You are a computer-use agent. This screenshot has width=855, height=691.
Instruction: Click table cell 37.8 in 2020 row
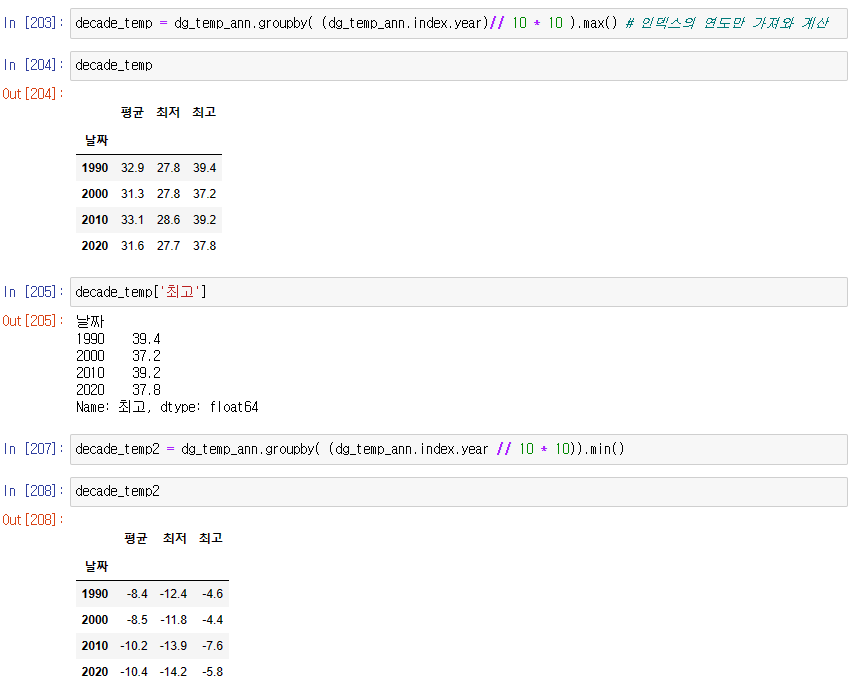(x=204, y=246)
